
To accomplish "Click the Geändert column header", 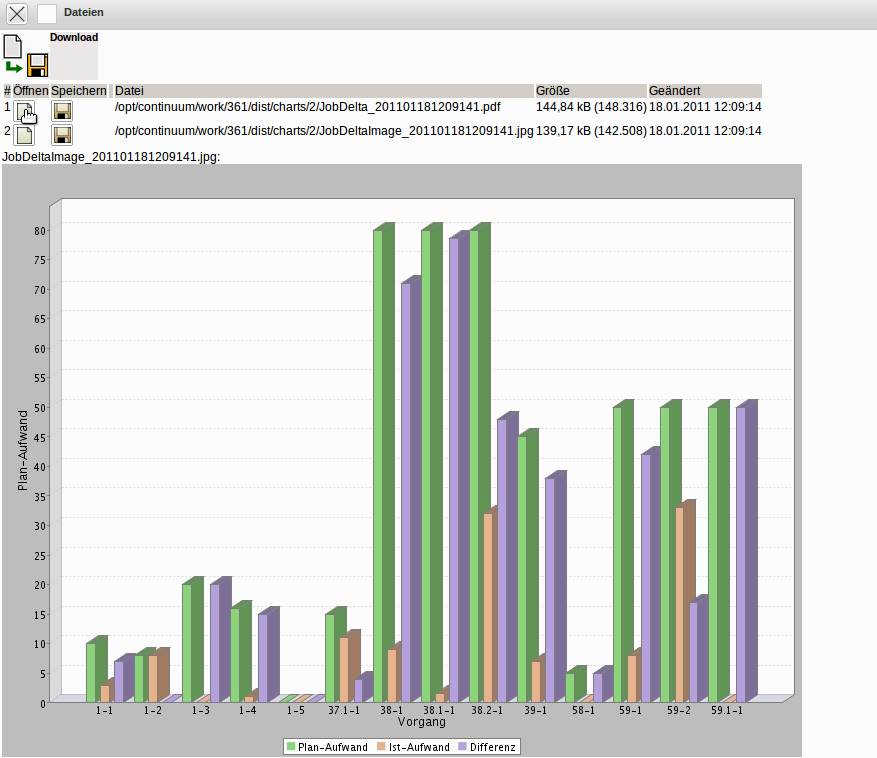I will 674,91.
